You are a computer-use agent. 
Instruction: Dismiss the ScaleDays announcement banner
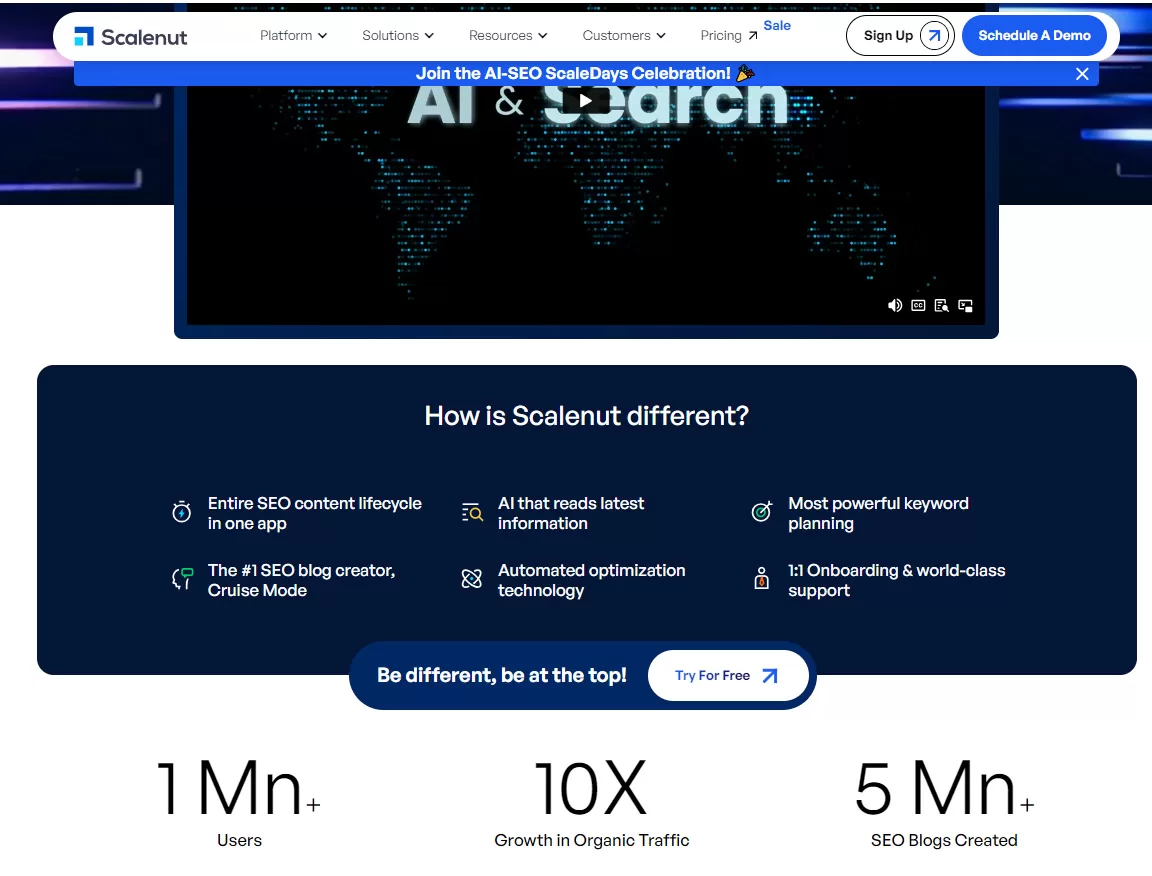pos(1081,73)
